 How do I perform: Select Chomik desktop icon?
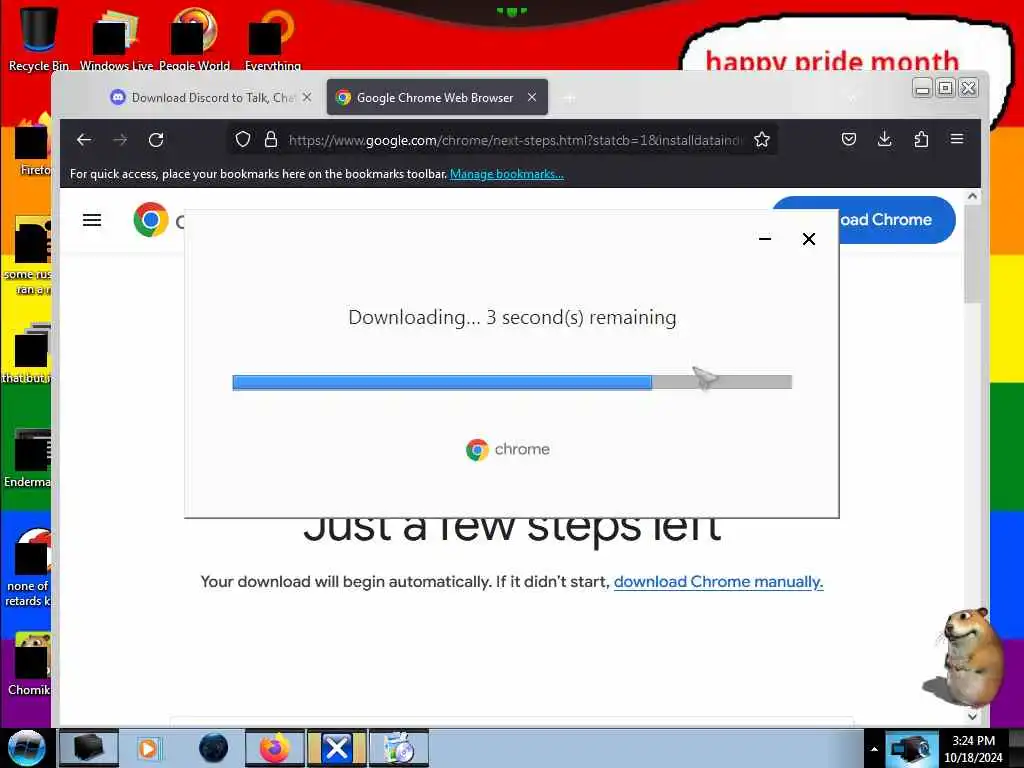coord(29,665)
